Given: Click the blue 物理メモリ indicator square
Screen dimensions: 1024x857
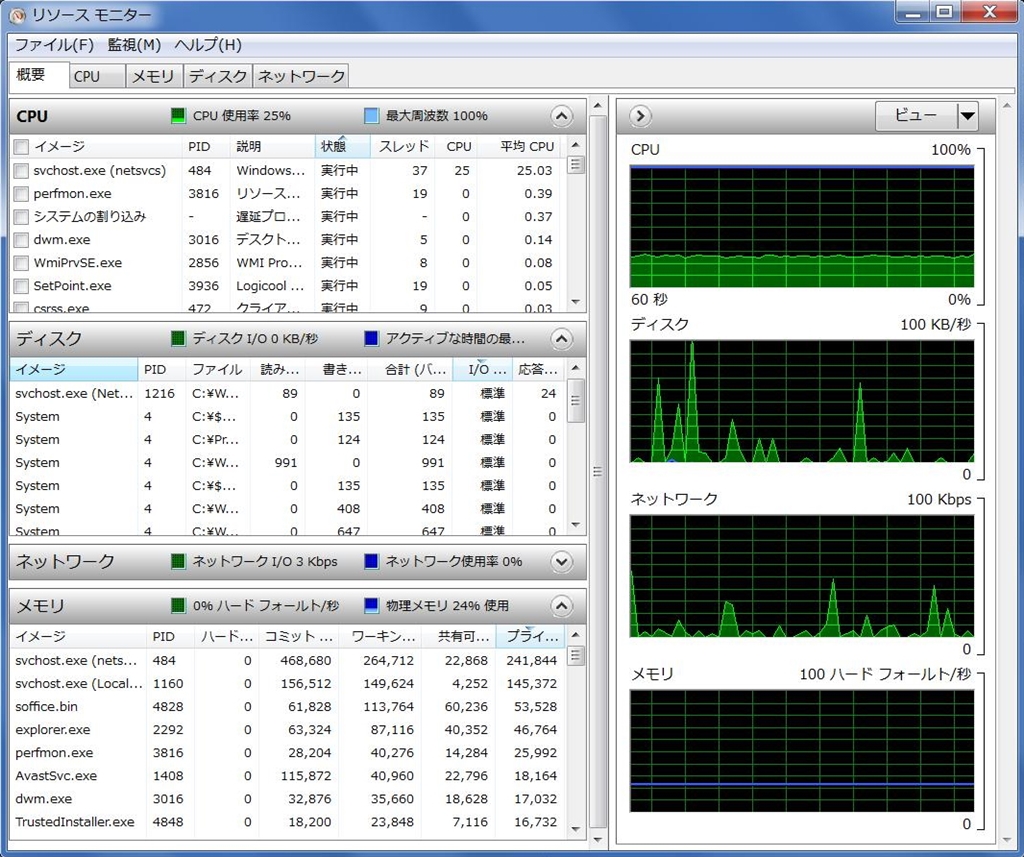Looking at the screenshot, I should 371,606.
